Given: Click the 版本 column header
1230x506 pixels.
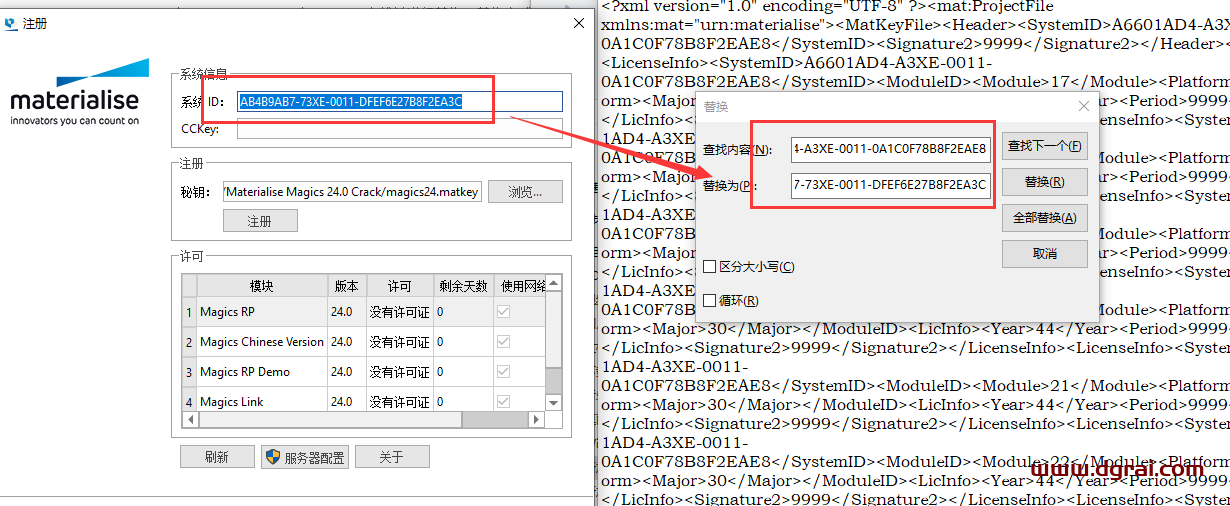Looking at the screenshot, I should [347, 286].
